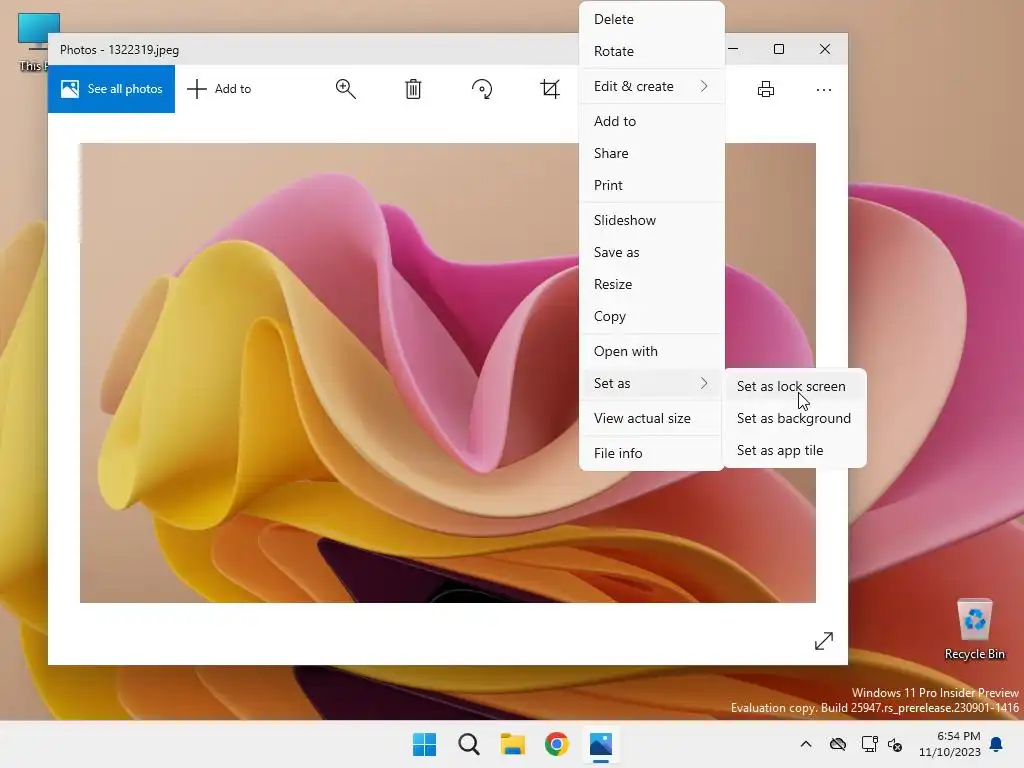Click the muted volume tray icon
This screenshot has width=1024, height=768.
coord(895,744)
